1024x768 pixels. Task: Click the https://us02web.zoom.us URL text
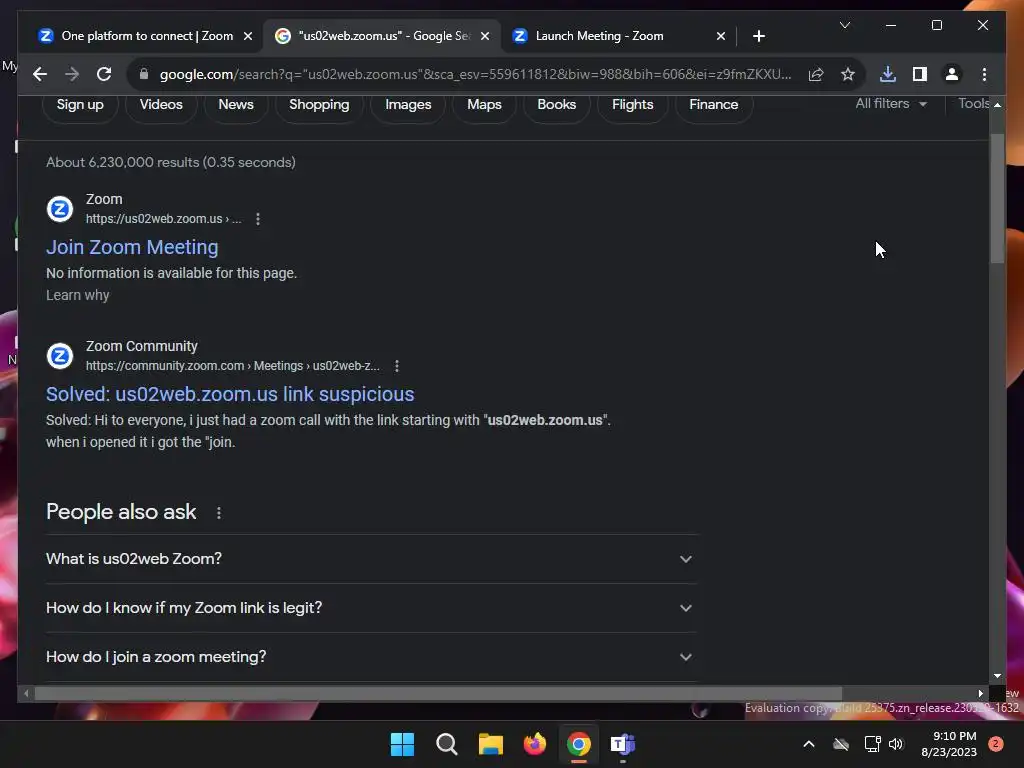pyautogui.click(x=163, y=219)
